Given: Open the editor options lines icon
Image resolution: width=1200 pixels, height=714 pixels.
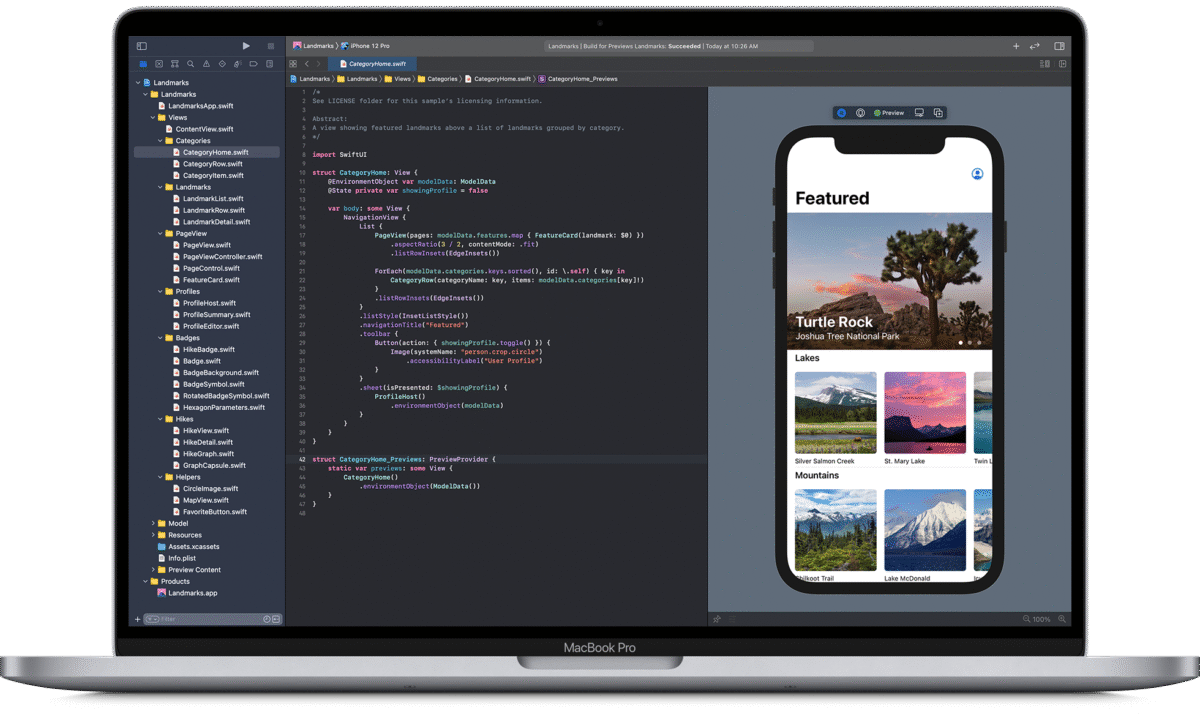Looking at the screenshot, I should point(1045,63).
